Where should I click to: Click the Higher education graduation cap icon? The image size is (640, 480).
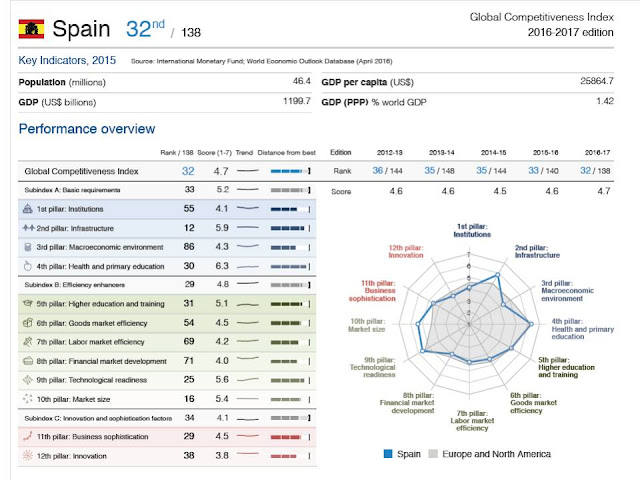[x=28, y=303]
